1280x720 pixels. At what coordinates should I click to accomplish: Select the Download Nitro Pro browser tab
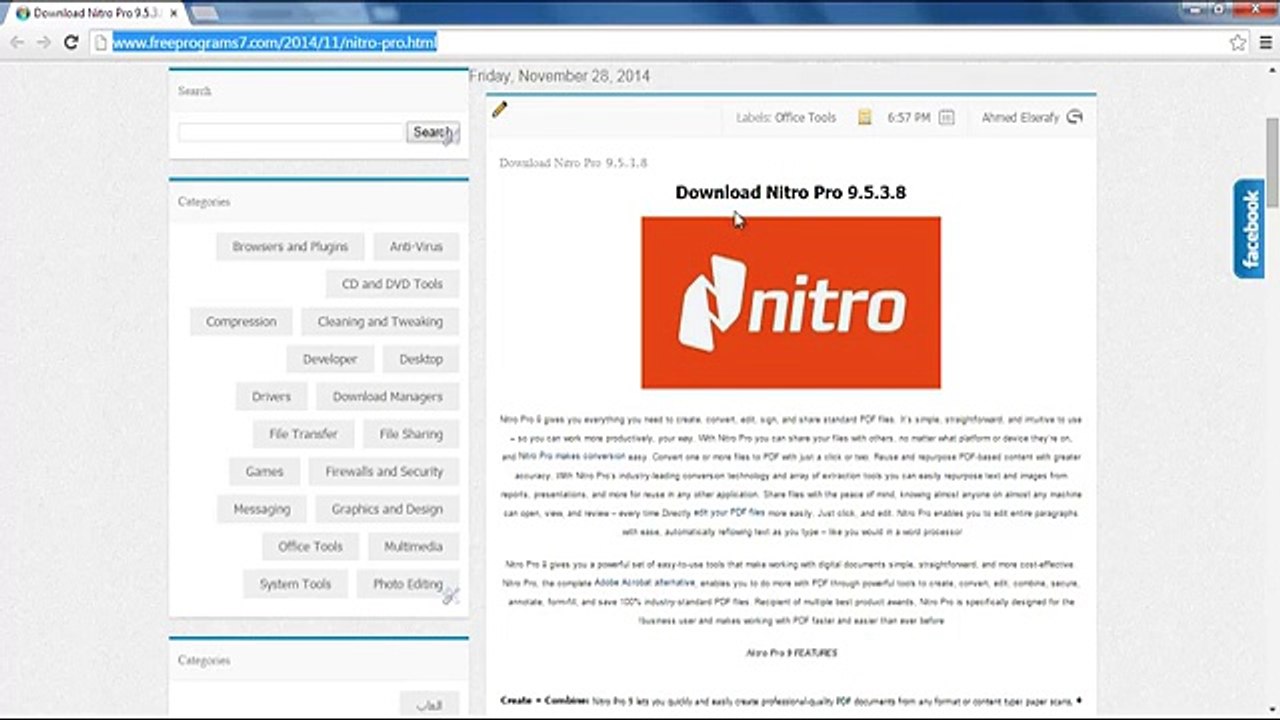[98, 13]
